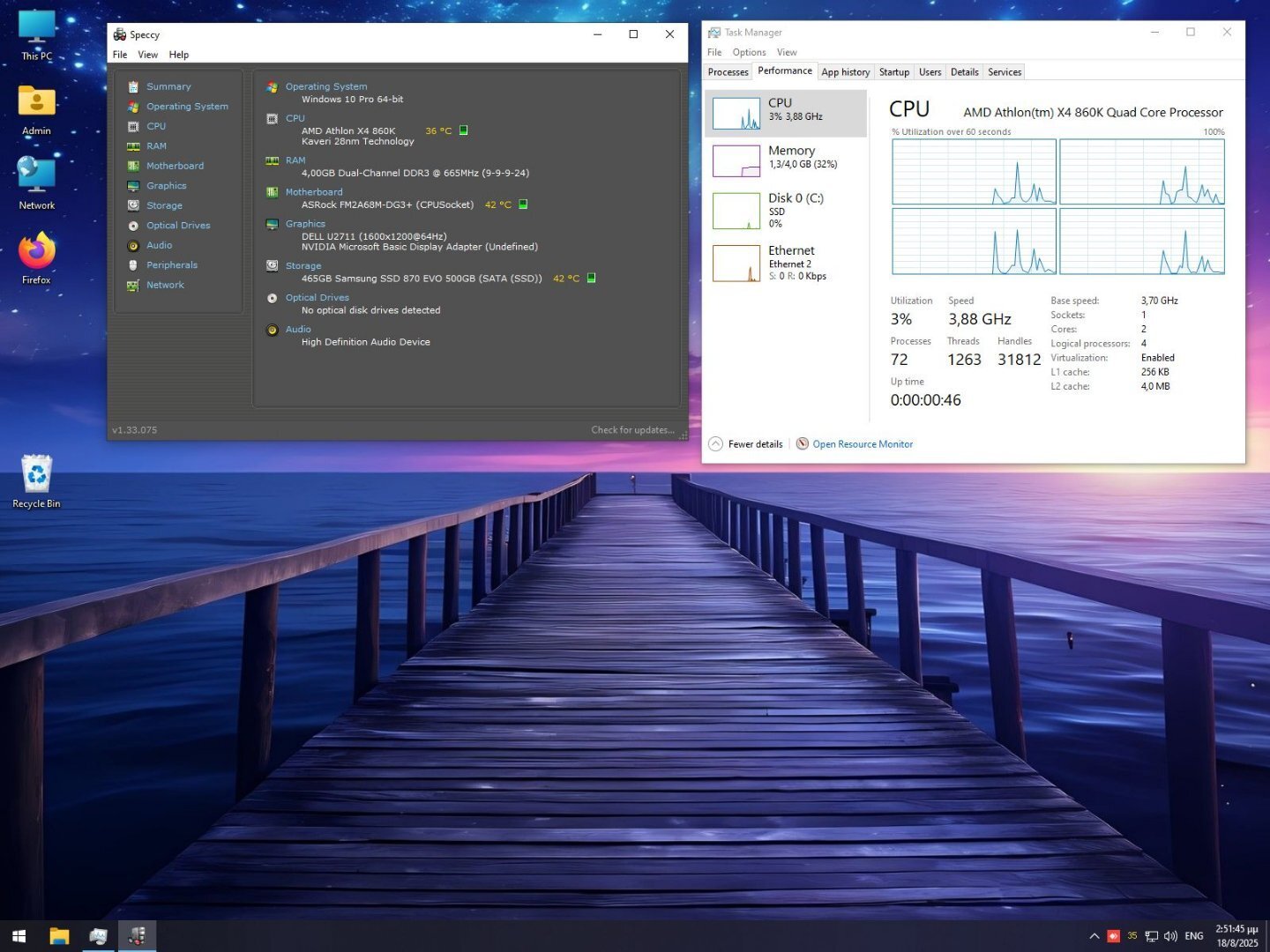
Task: Show hidden system tray icons chevron
Action: point(1094,936)
